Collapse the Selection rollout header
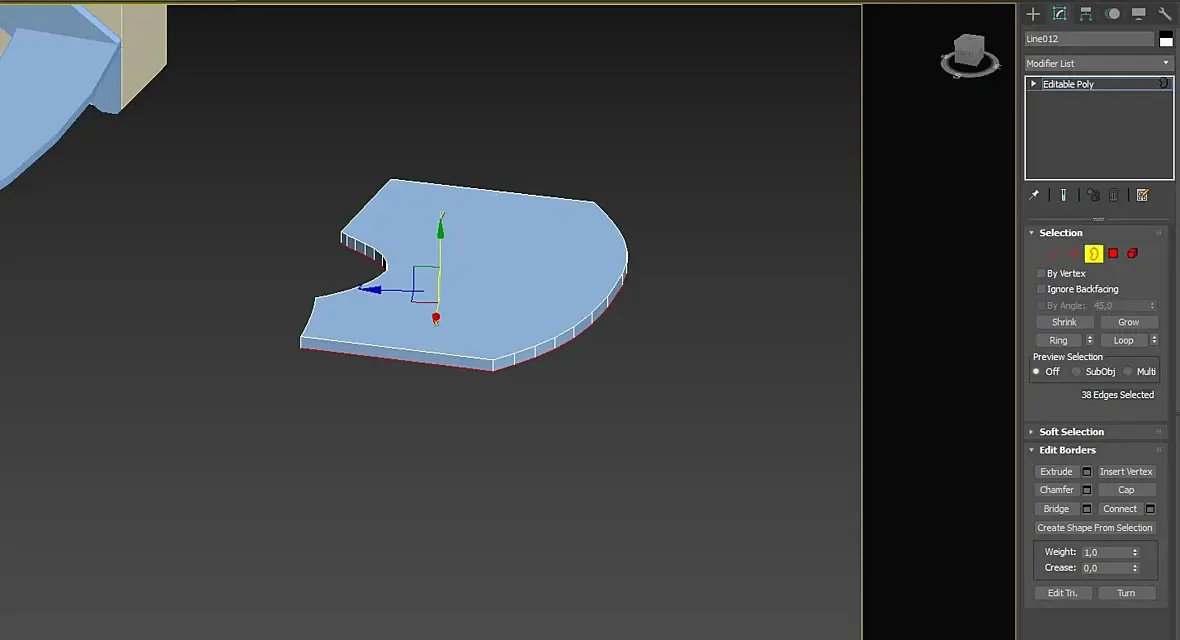The width and height of the screenshot is (1180, 640). [x=1060, y=233]
